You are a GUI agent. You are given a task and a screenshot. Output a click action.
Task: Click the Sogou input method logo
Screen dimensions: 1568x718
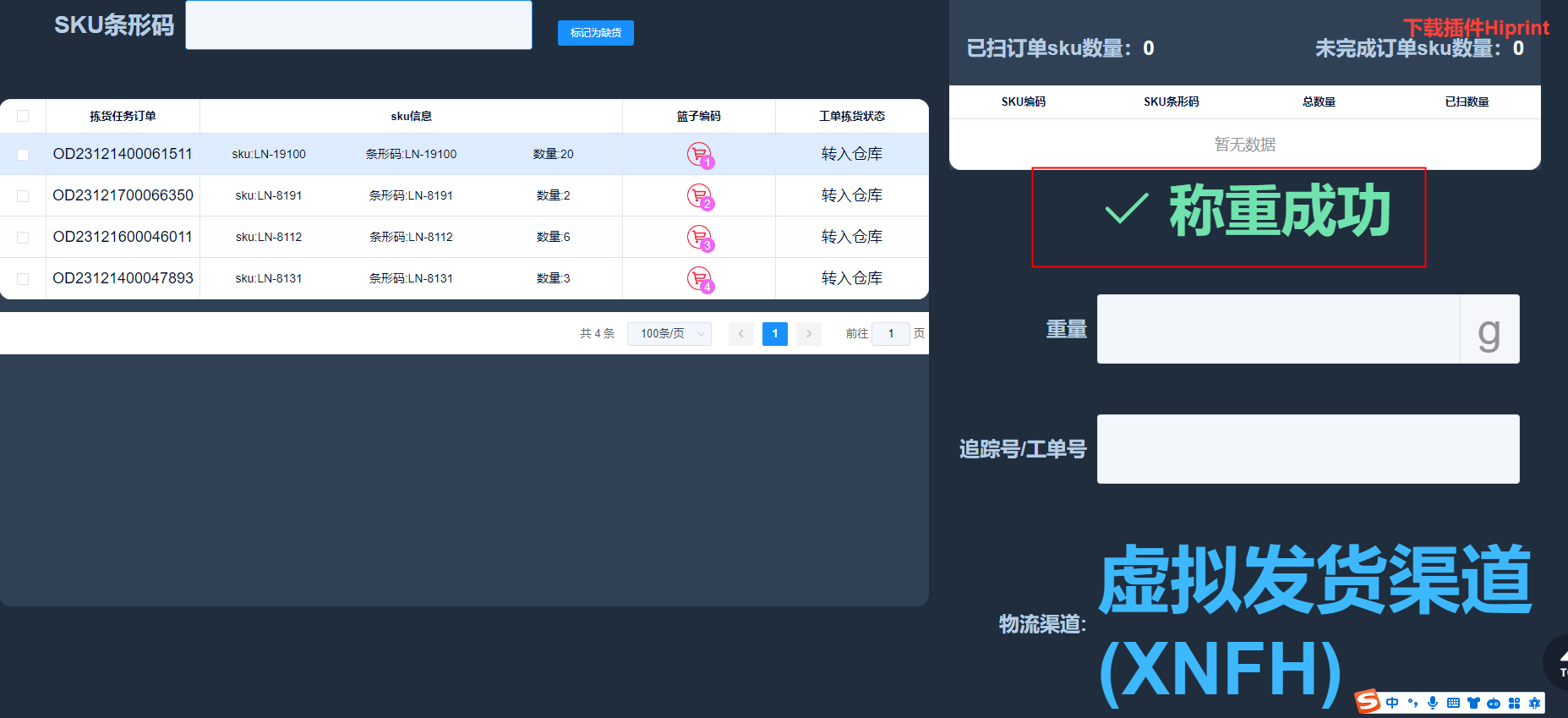click(x=1367, y=702)
